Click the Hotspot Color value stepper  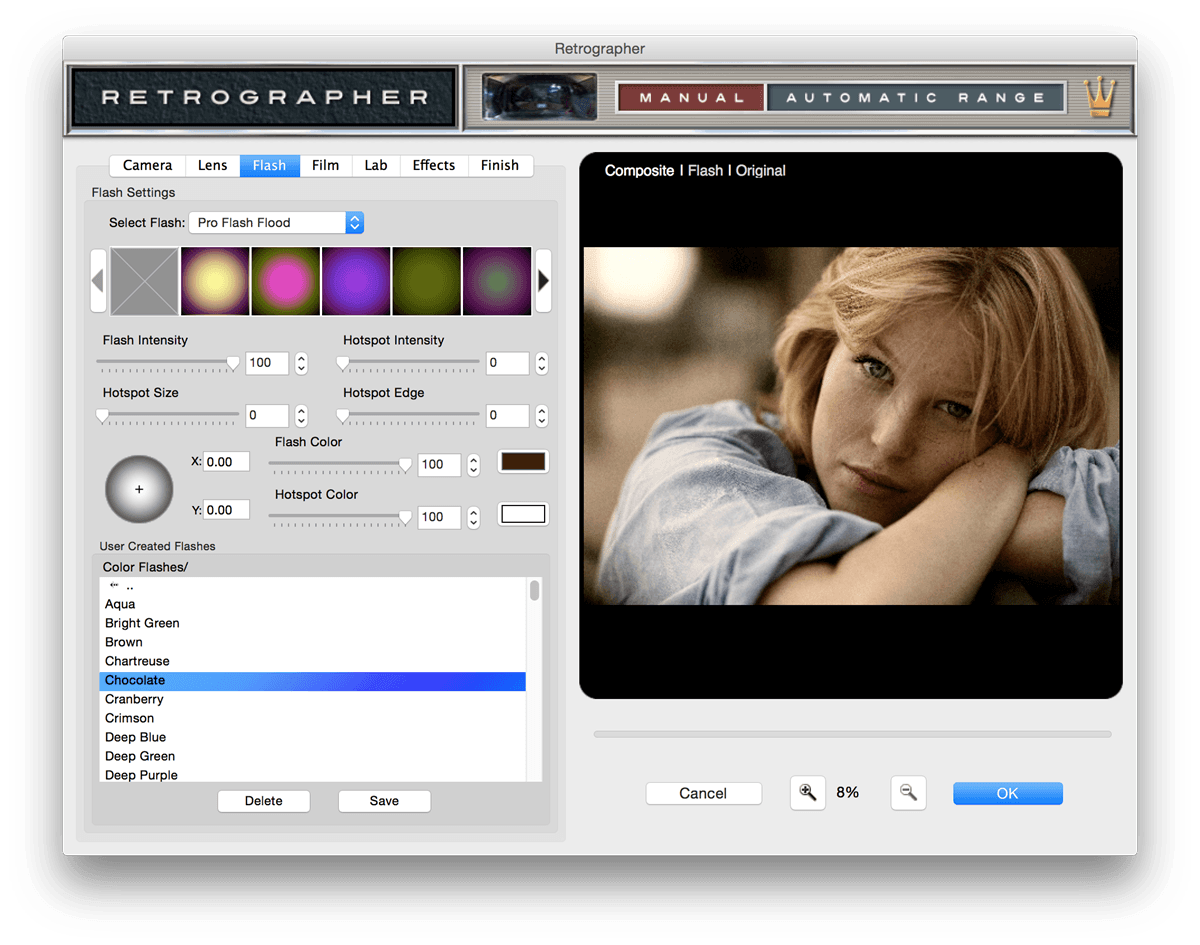(x=474, y=517)
